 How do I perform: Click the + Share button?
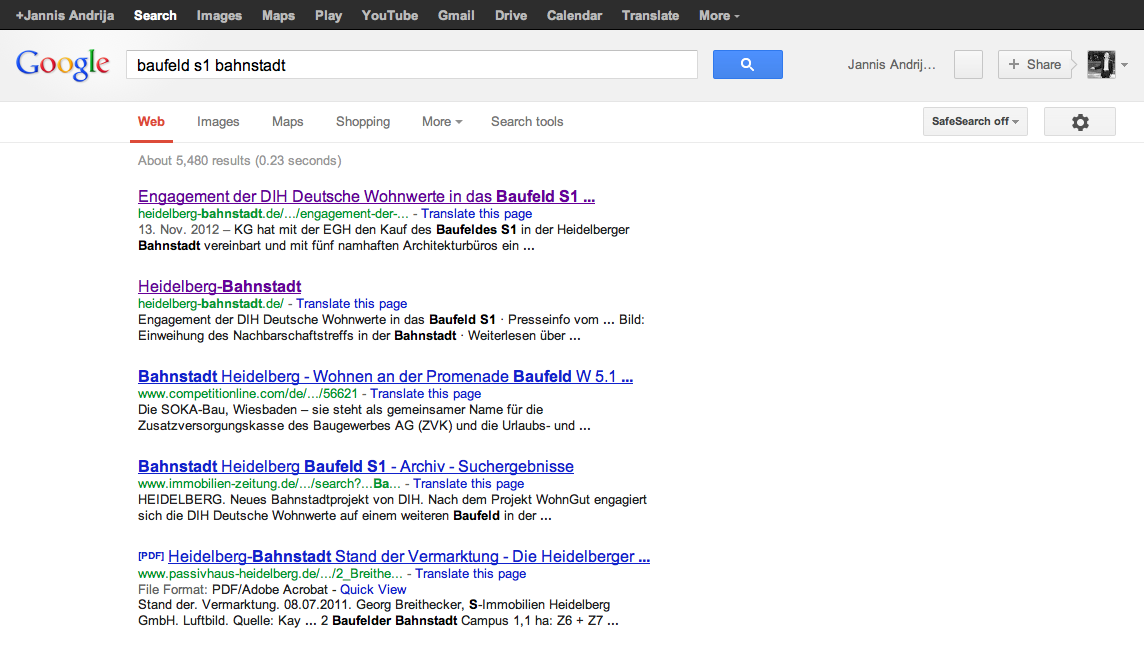pos(1035,64)
